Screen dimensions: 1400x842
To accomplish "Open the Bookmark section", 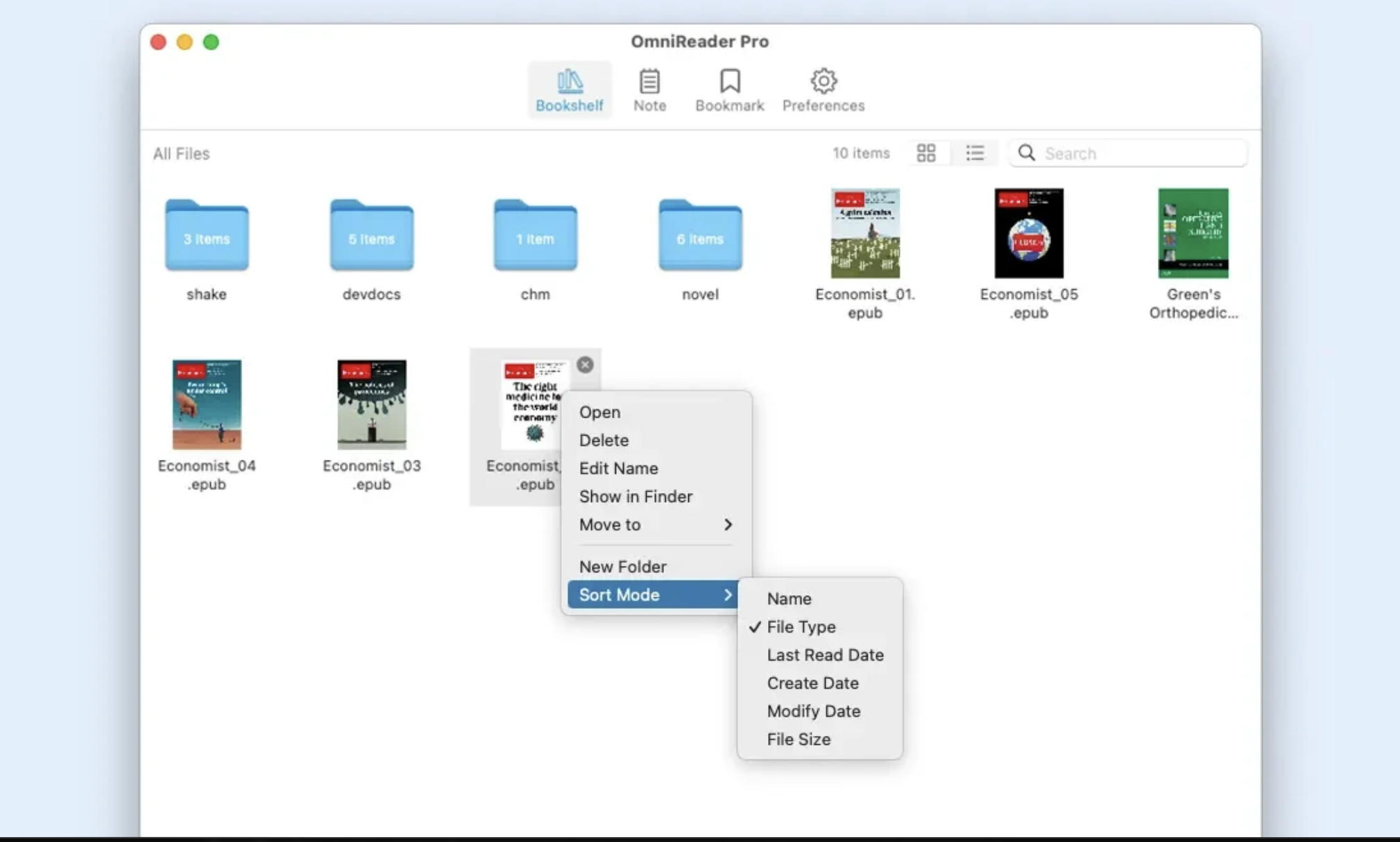I will click(x=728, y=89).
